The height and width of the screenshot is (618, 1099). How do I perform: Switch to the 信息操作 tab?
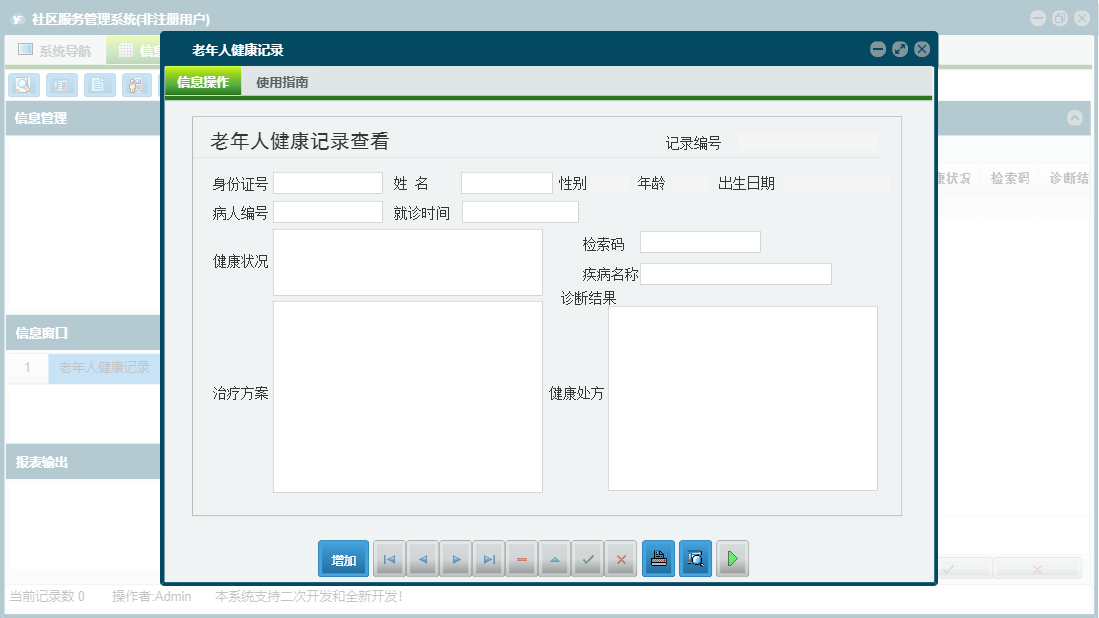pyautogui.click(x=203, y=82)
